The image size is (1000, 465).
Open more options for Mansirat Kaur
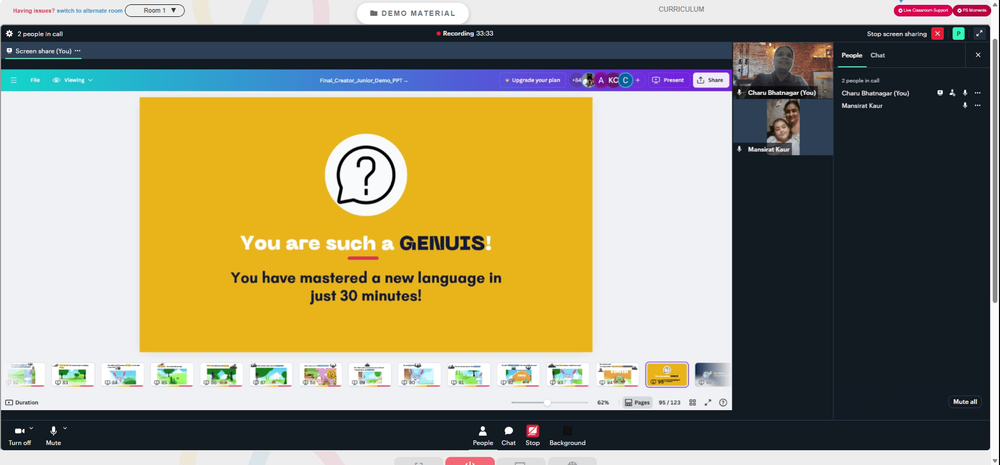pos(977,106)
